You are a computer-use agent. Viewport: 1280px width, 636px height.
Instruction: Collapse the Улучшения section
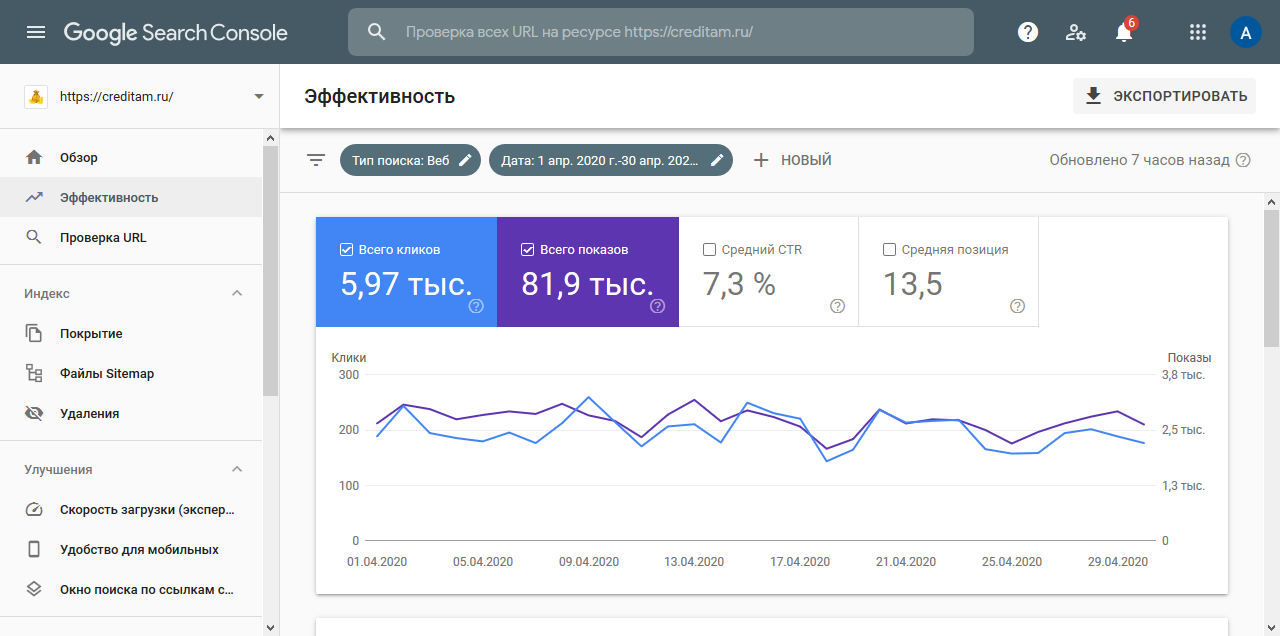[x=237, y=469]
